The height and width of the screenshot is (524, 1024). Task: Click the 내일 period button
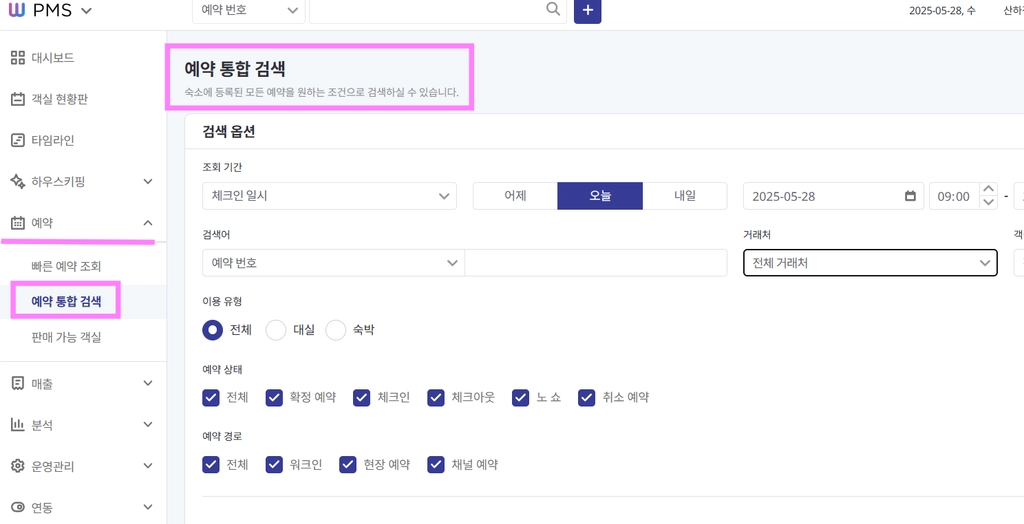click(x=685, y=196)
